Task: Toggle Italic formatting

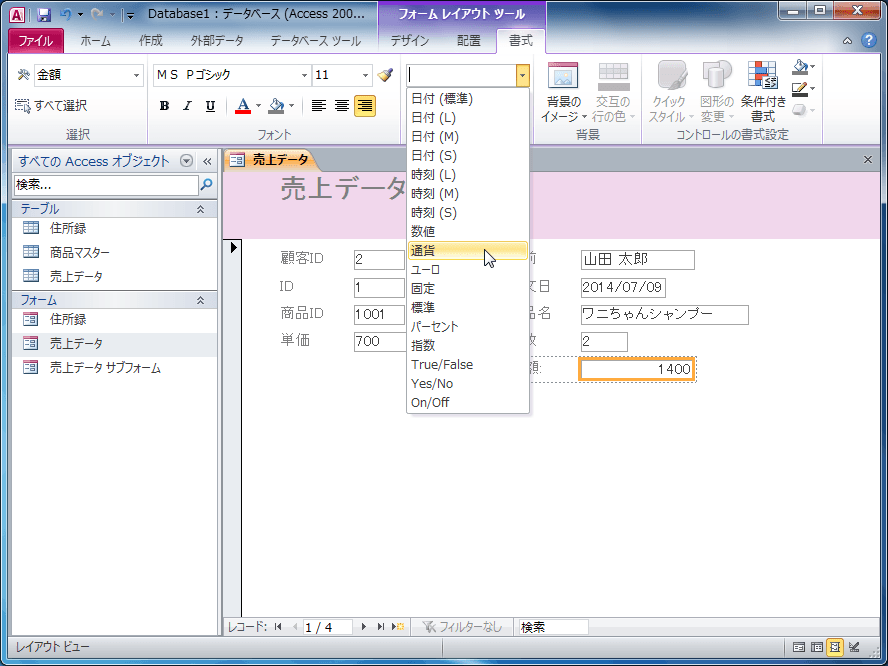Action: 187,106
